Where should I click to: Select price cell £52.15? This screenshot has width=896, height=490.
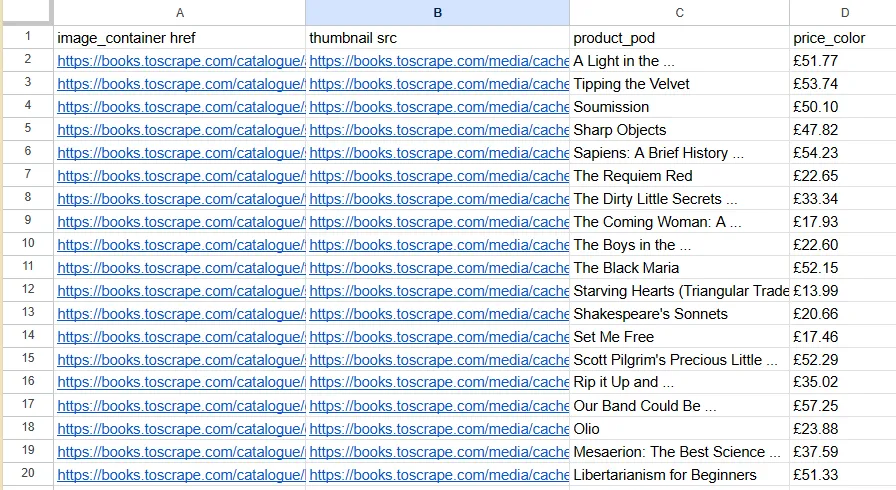[x=843, y=267]
